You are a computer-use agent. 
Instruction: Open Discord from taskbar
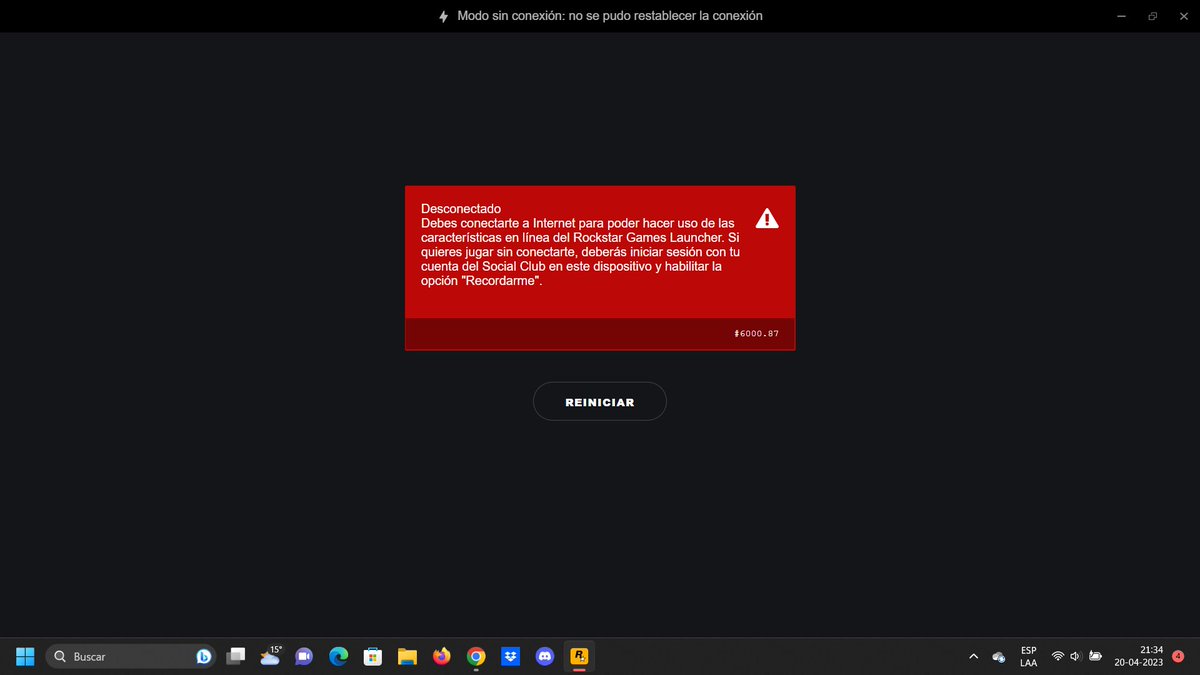point(545,656)
